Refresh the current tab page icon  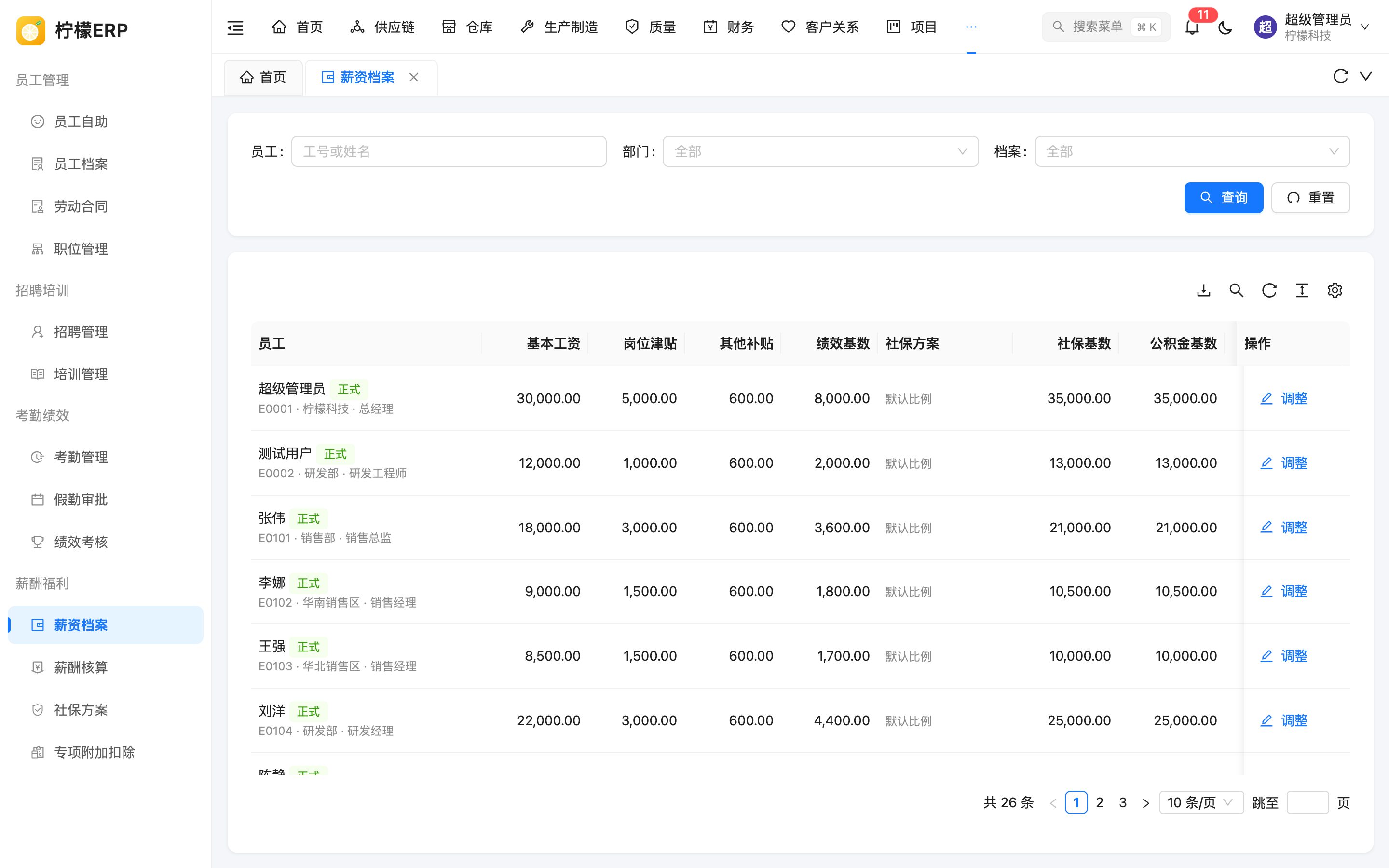1340,76
